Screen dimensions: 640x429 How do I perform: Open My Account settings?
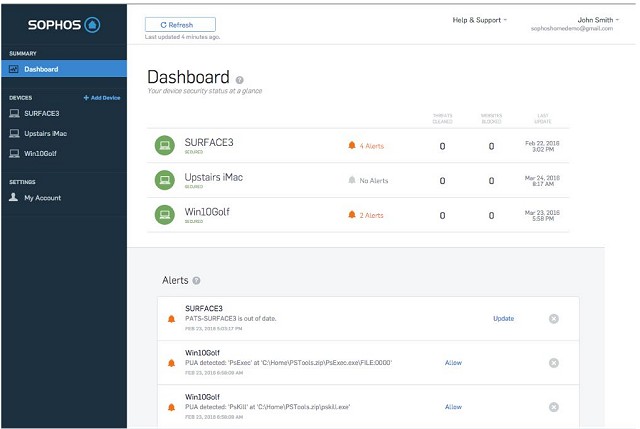pyautogui.click(x=42, y=198)
